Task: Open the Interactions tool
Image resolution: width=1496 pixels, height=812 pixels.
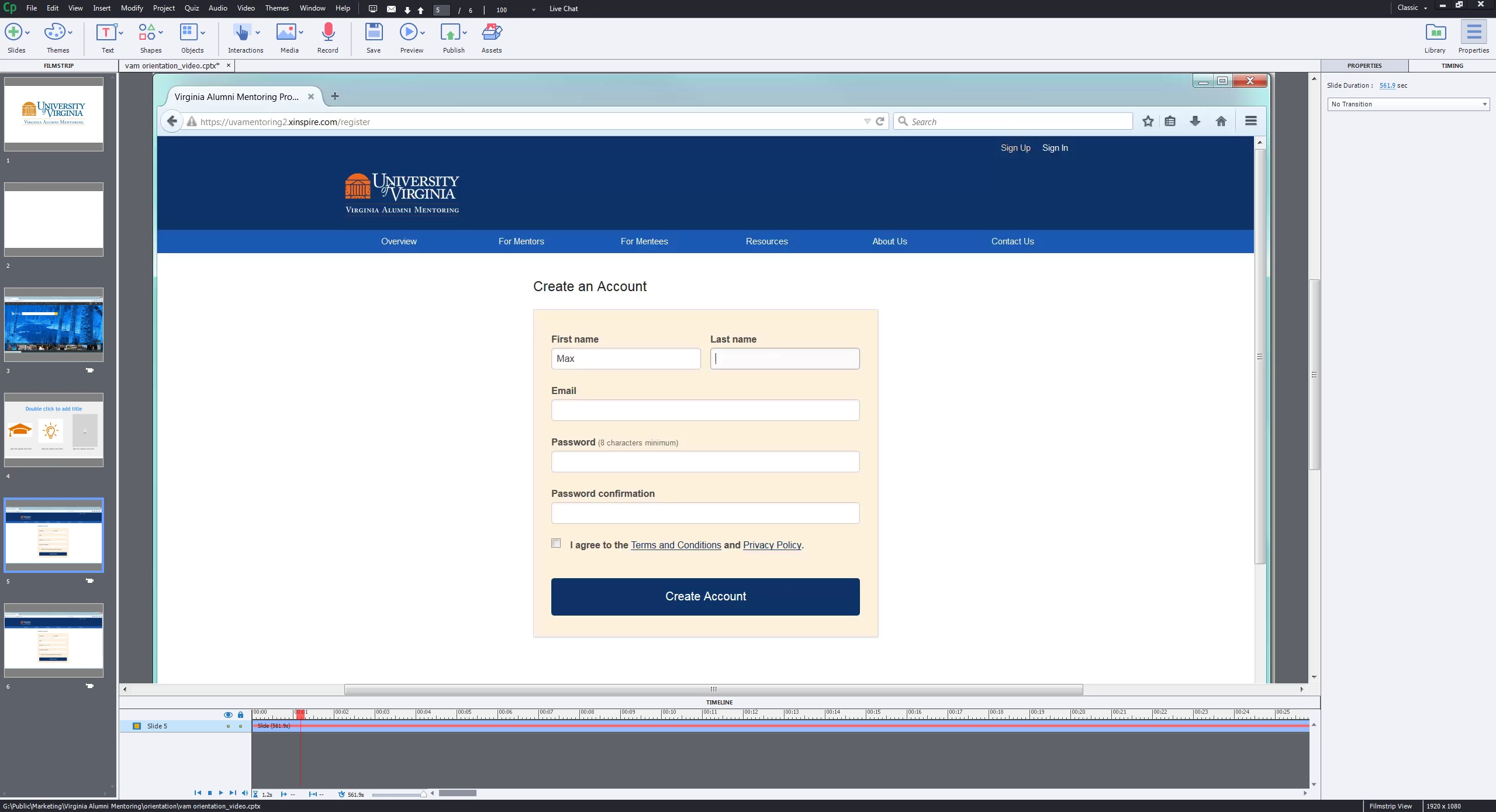Action: click(x=241, y=33)
